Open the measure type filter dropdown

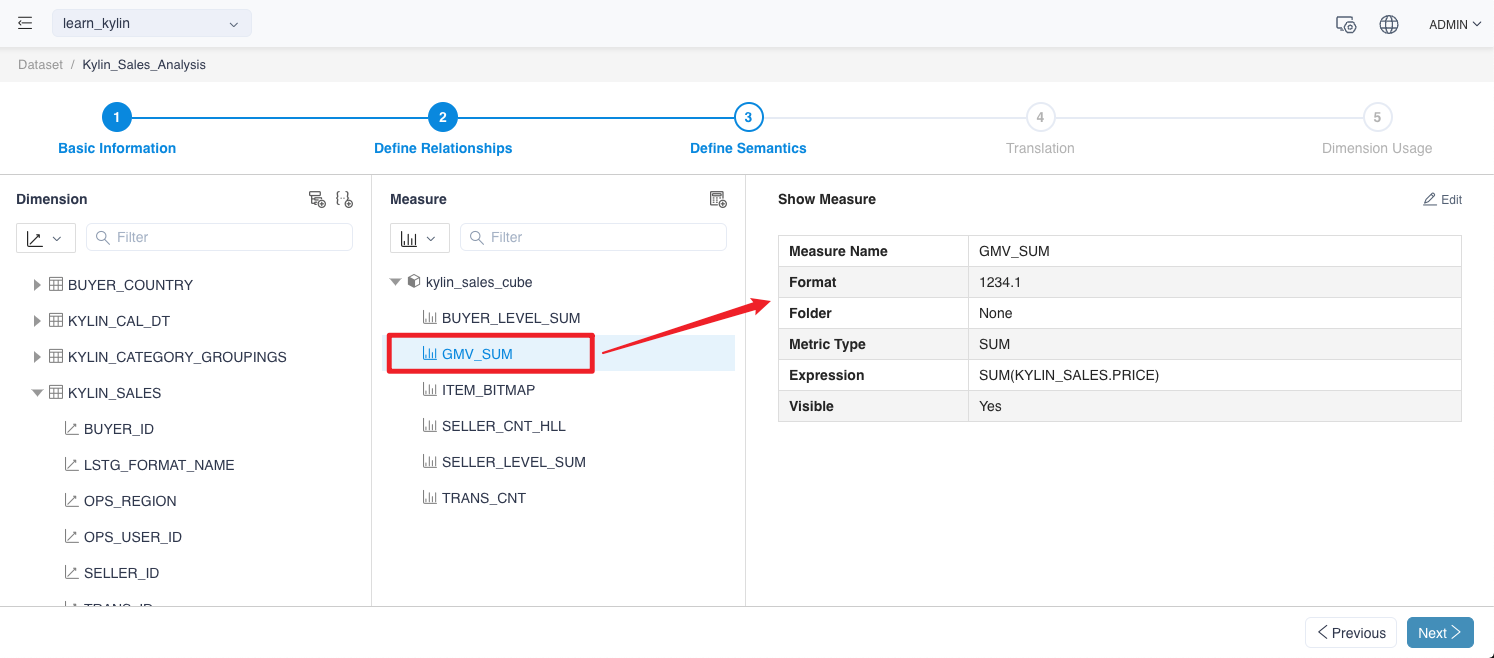[x=419, y=238]
